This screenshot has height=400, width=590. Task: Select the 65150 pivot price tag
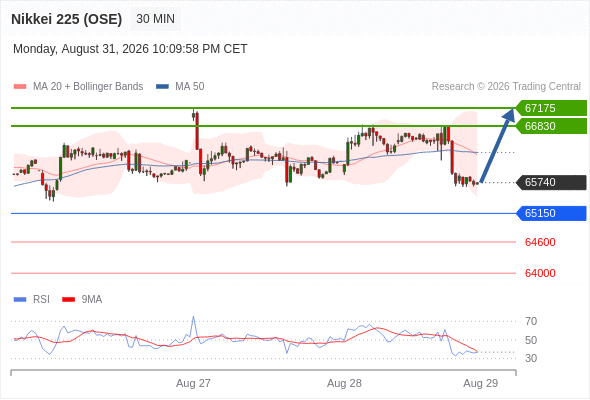point(551,213)
